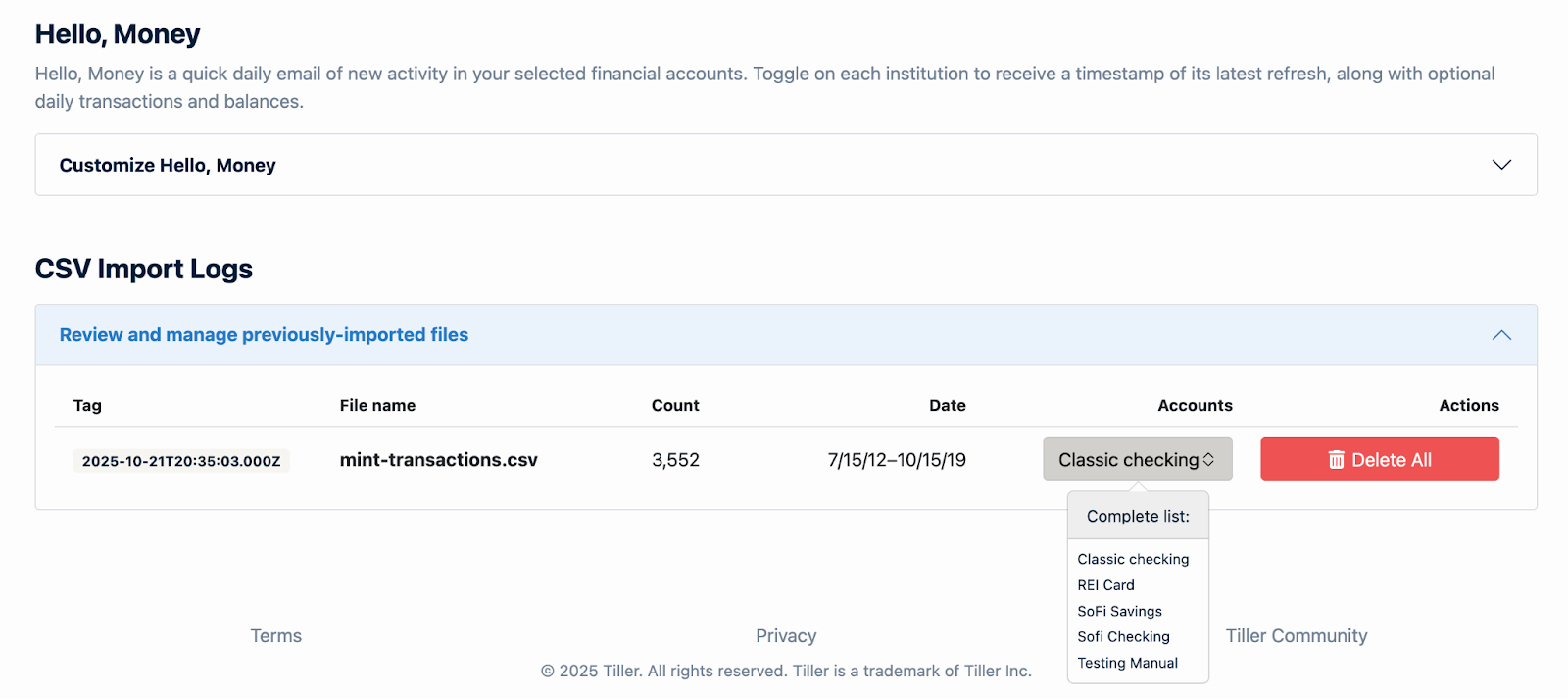Pick Sofi Checking from the complete list

(1123, 637)
